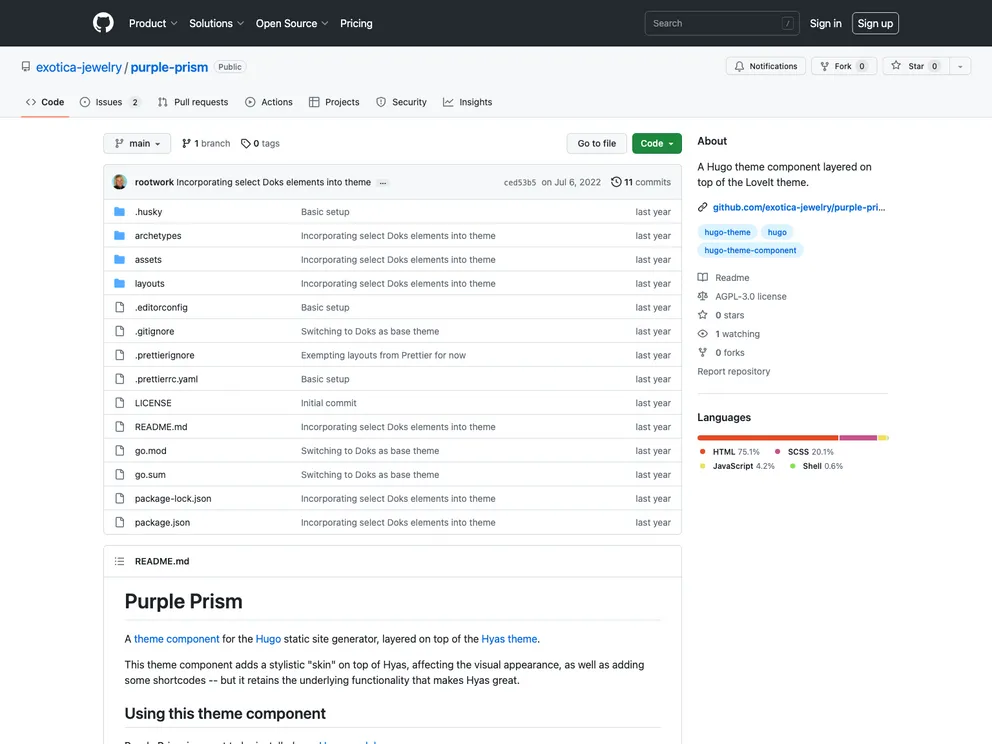Click the tags icon next to 0 tags

pos(246,144)
